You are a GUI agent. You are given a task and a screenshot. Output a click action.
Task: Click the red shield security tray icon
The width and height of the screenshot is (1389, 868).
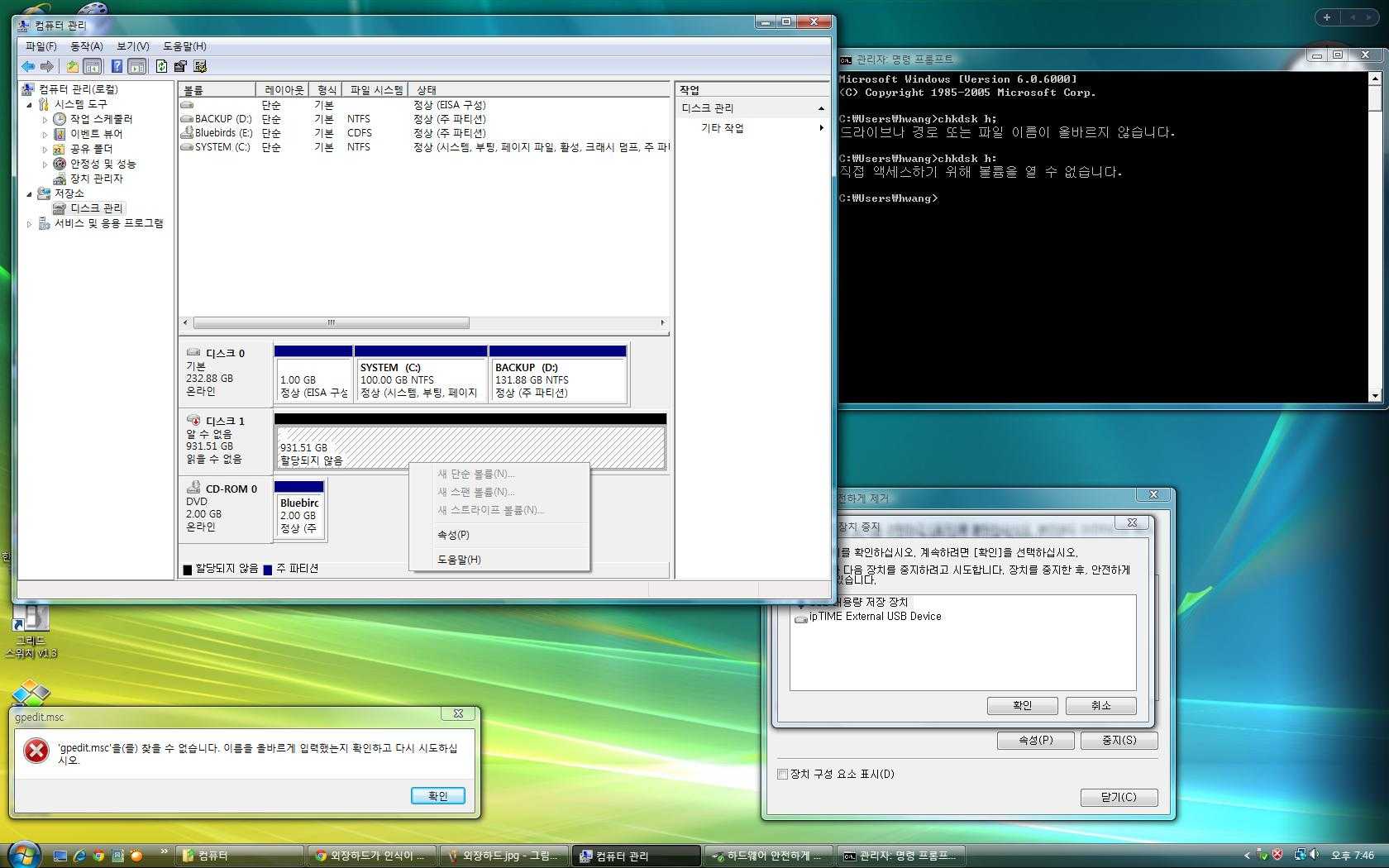1277,855
